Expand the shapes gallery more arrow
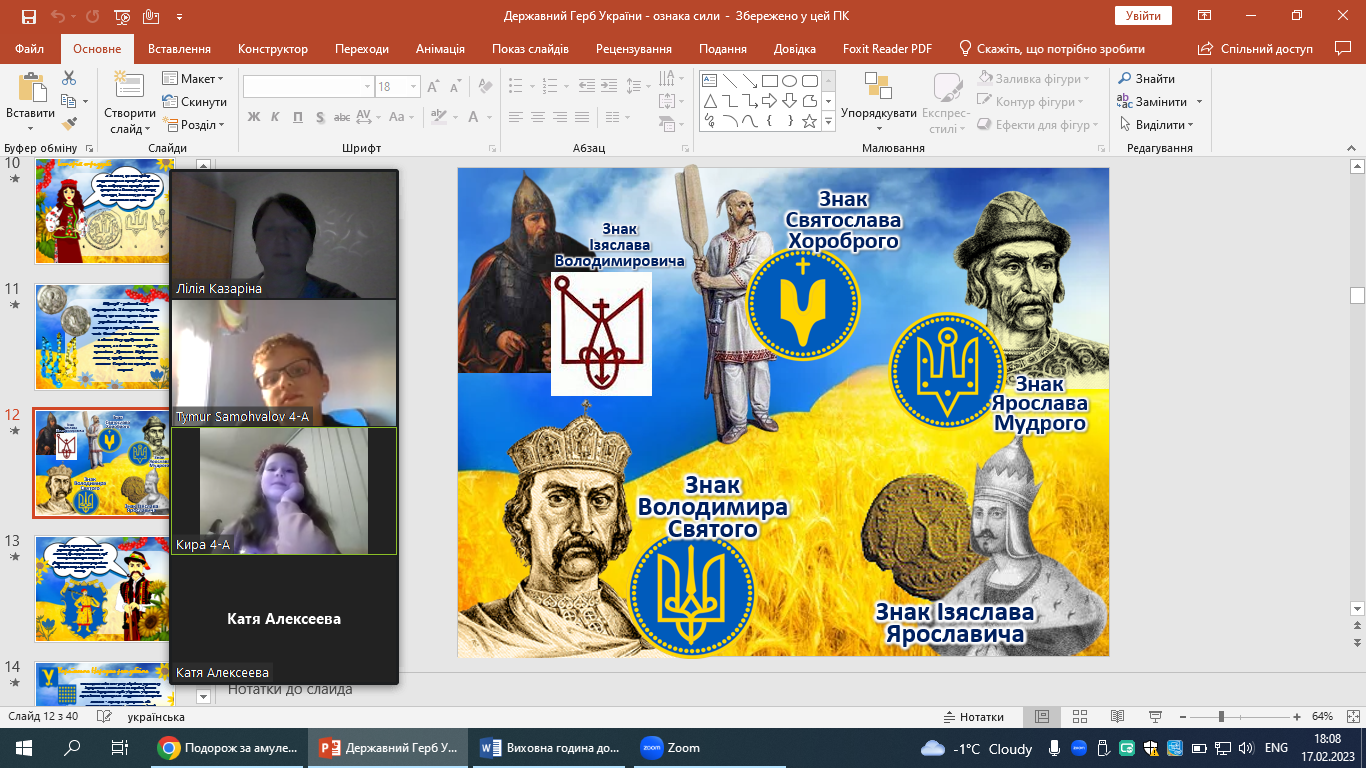The height and width of the screenshot is (768, 1366). tap(828, 122)
